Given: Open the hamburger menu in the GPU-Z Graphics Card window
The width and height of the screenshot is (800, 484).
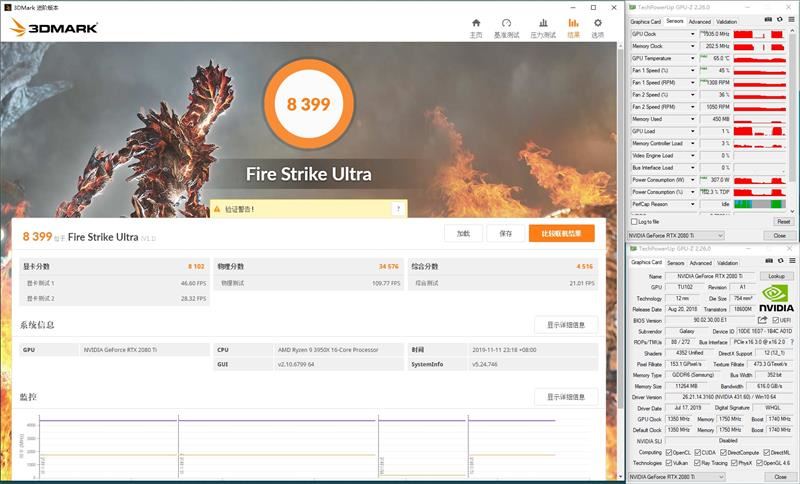Looking at the screenshot, I should tap(792, 261).
